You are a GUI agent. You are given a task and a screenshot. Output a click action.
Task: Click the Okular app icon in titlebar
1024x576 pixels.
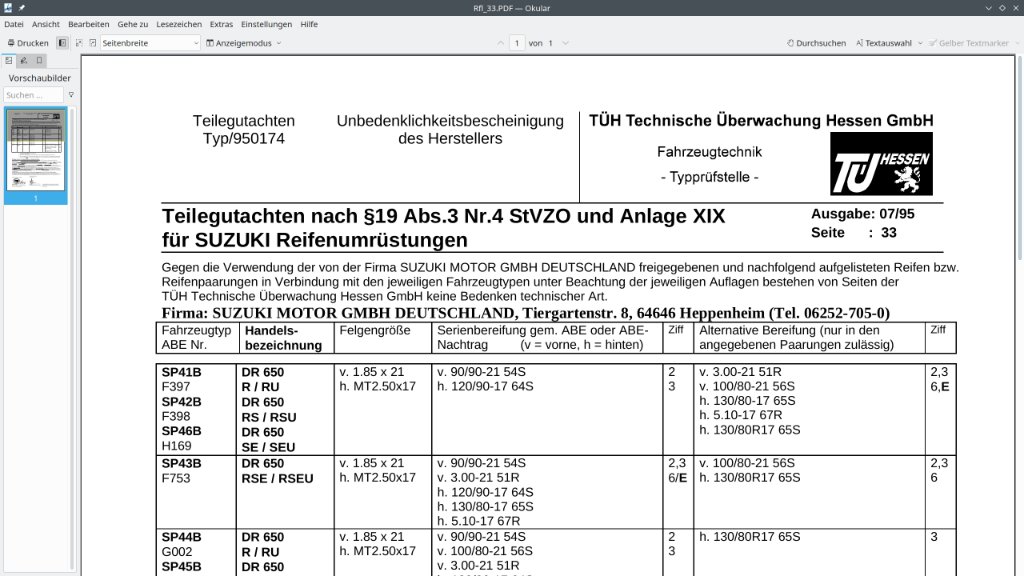(8, 7)
